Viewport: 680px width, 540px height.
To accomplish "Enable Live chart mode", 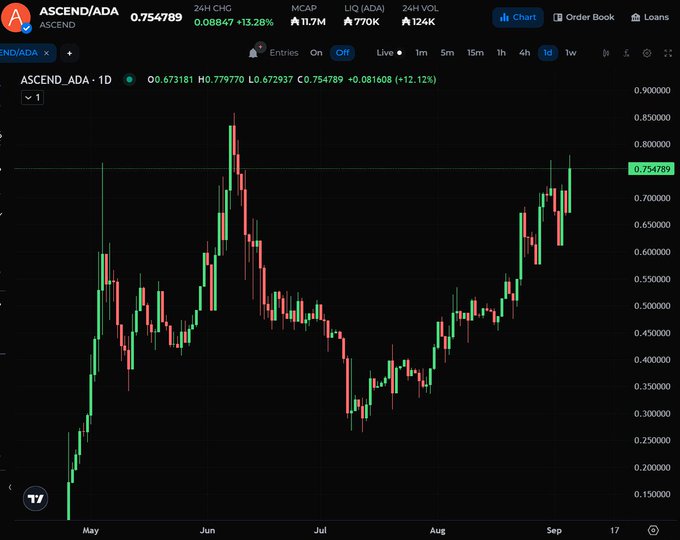I will pyautogui.click(x=389, y=53).
